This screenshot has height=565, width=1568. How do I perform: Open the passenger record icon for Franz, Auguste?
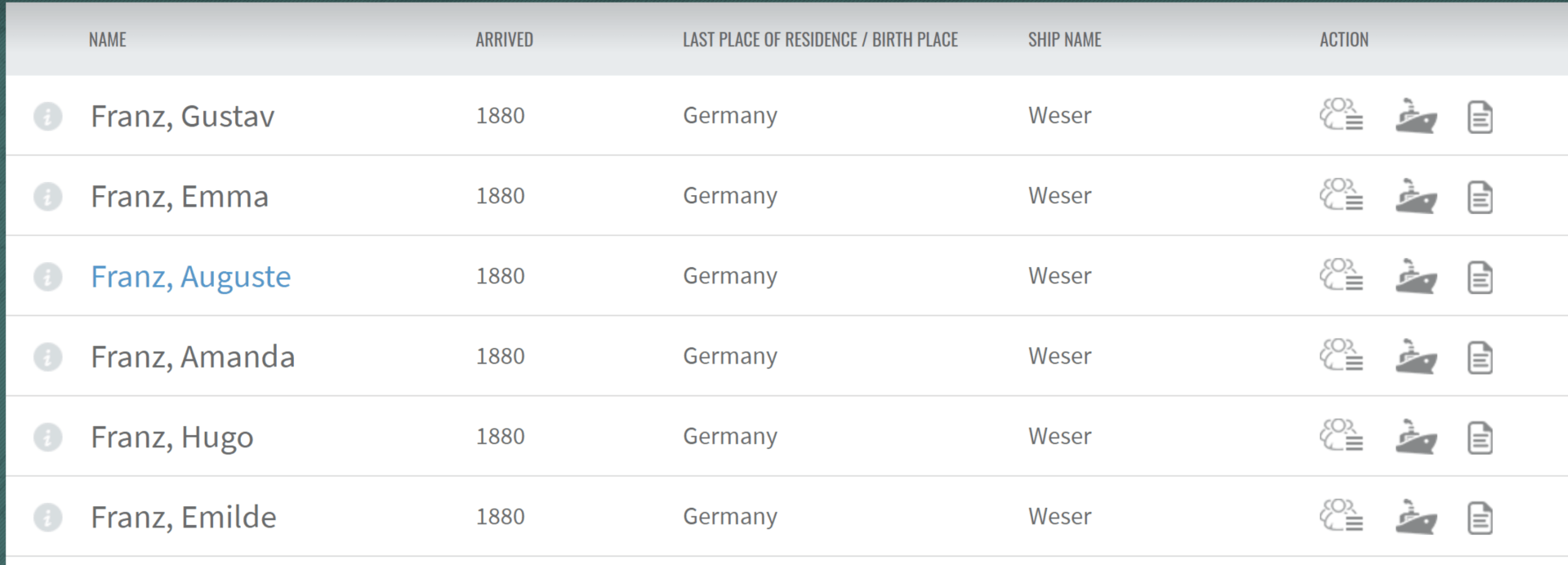tap(1341, 275)
